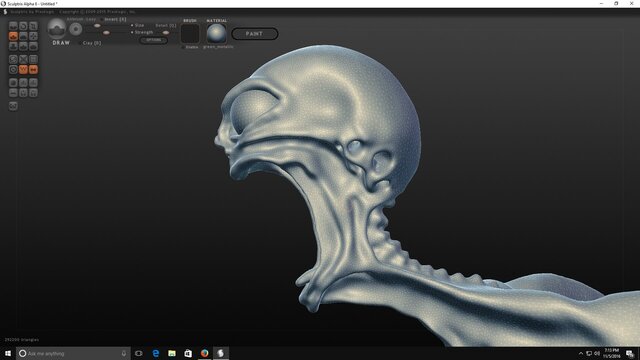
Task: Open File Explorer from taskbar
Action: click(172, 353)
